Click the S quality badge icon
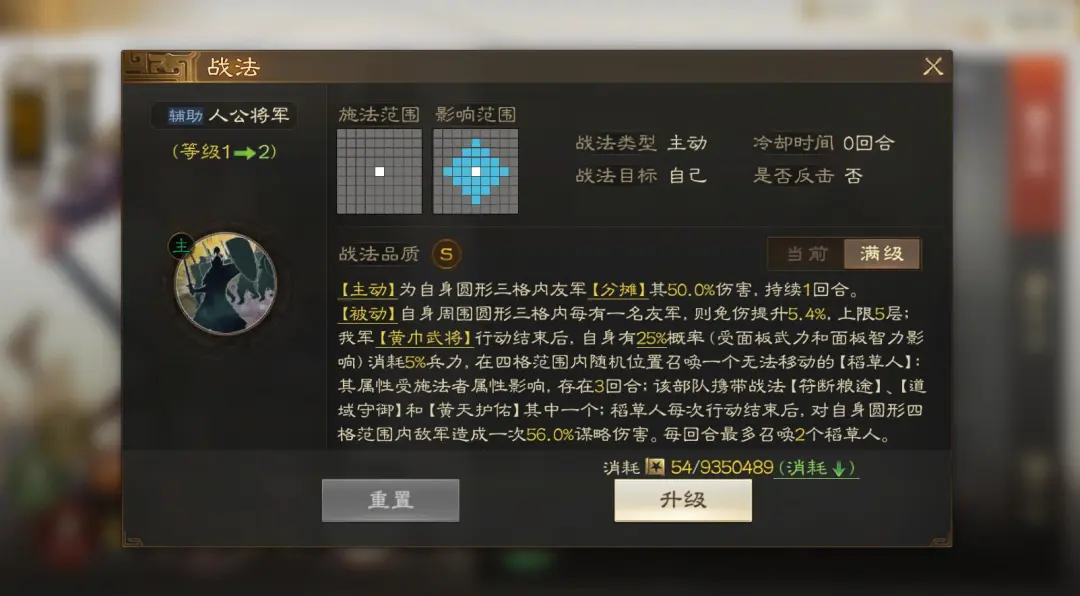1080x596 pixels. point(446,254)
